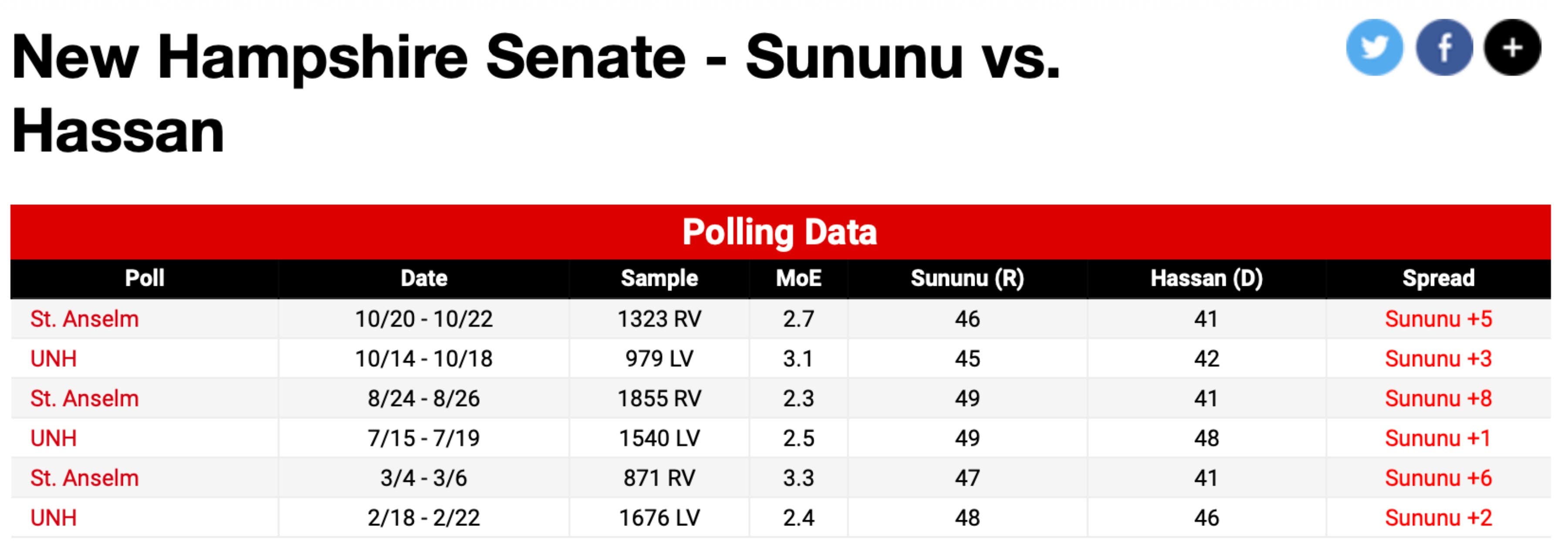Open the UNH poll dated 2/18 - 2/22

click(x=54, y=518)
